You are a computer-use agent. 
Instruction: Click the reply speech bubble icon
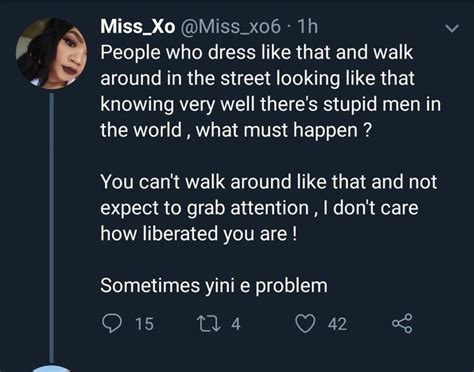[112, 323]
